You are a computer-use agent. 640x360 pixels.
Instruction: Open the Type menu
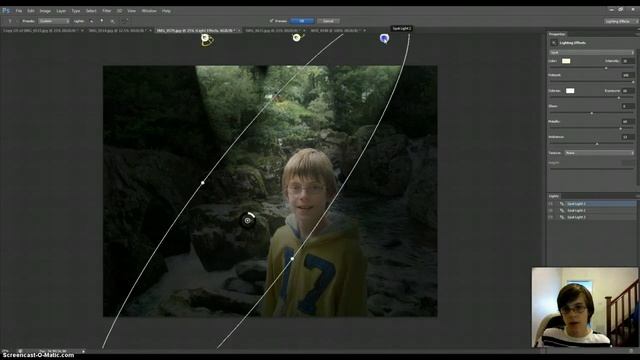tap(76, 11)
